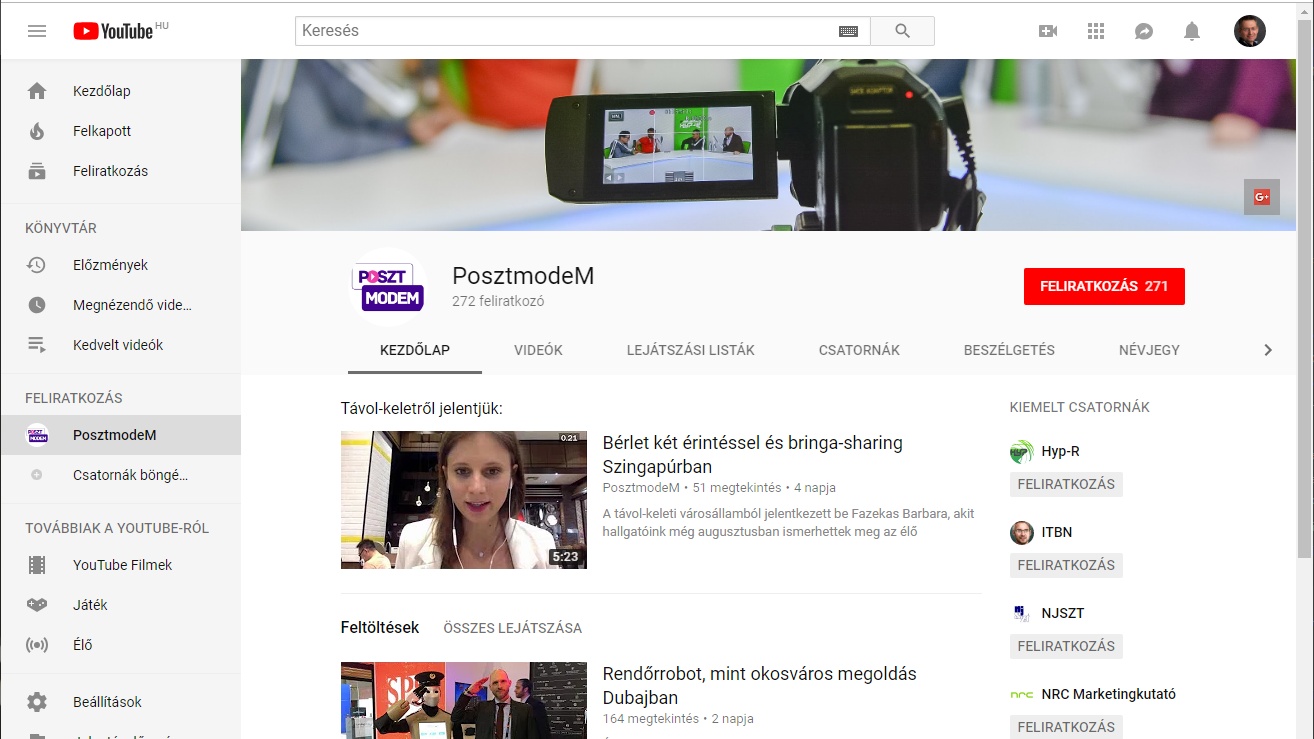1314x739 pixels.
Task: Open the Hyp-R channel name
Action: 1060,451
